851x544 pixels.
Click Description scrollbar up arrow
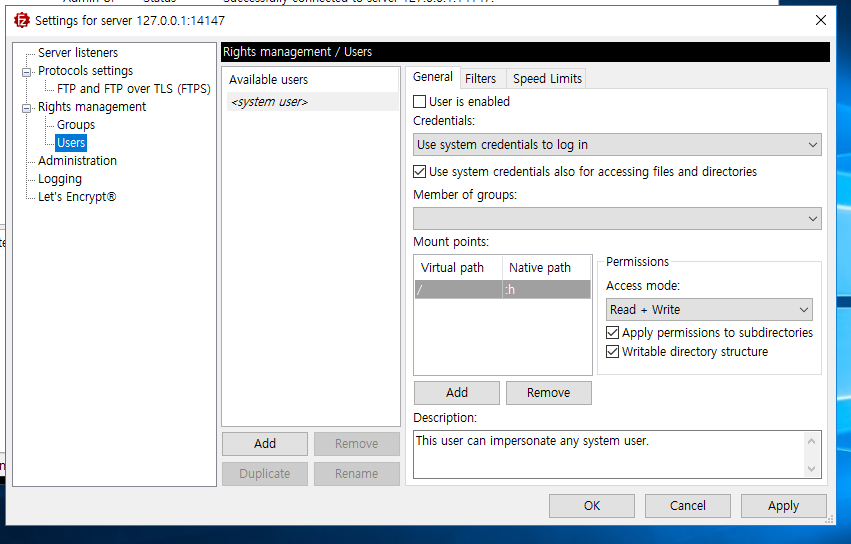pos(811,441)
